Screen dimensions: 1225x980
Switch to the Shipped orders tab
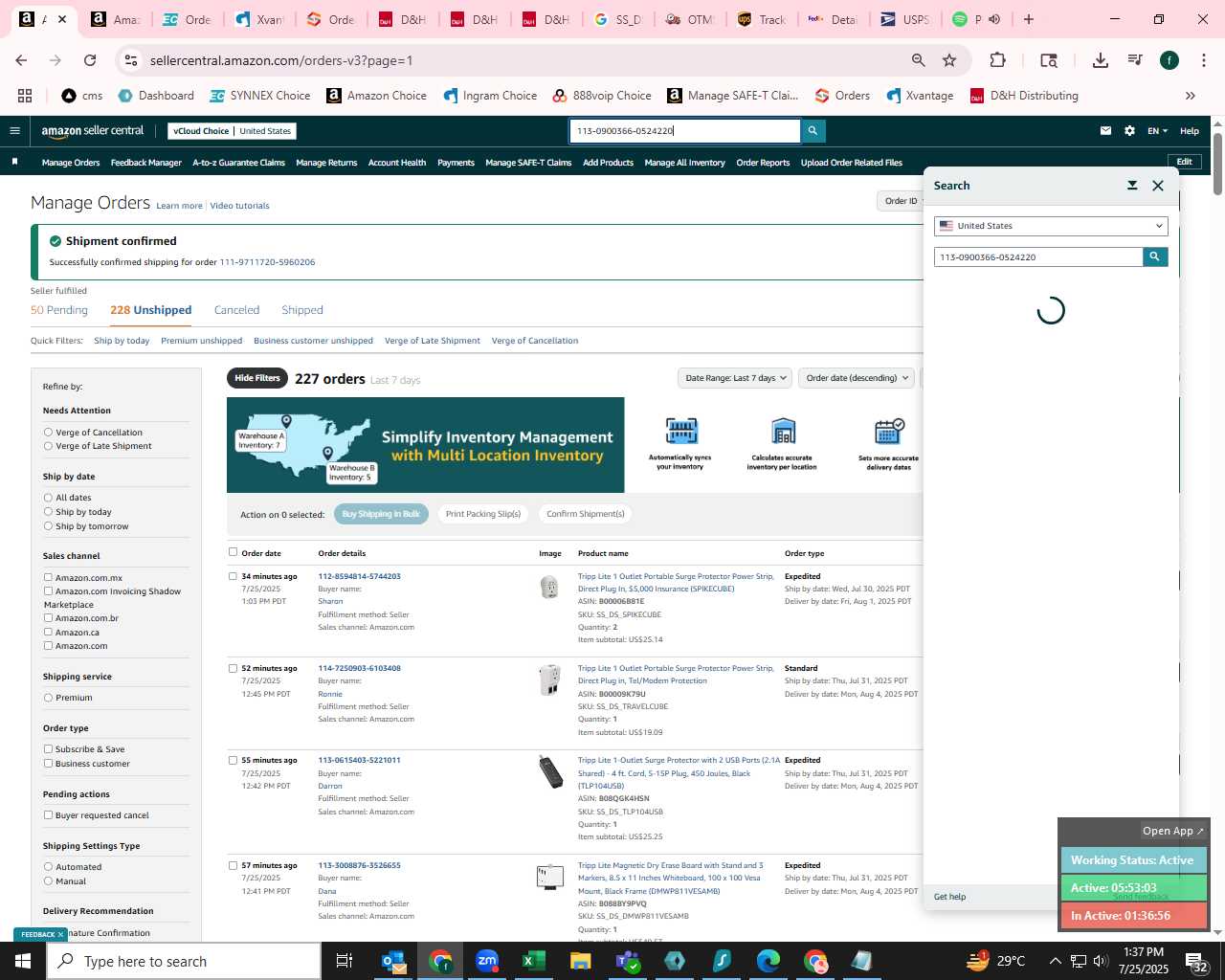tap(302, 310)
